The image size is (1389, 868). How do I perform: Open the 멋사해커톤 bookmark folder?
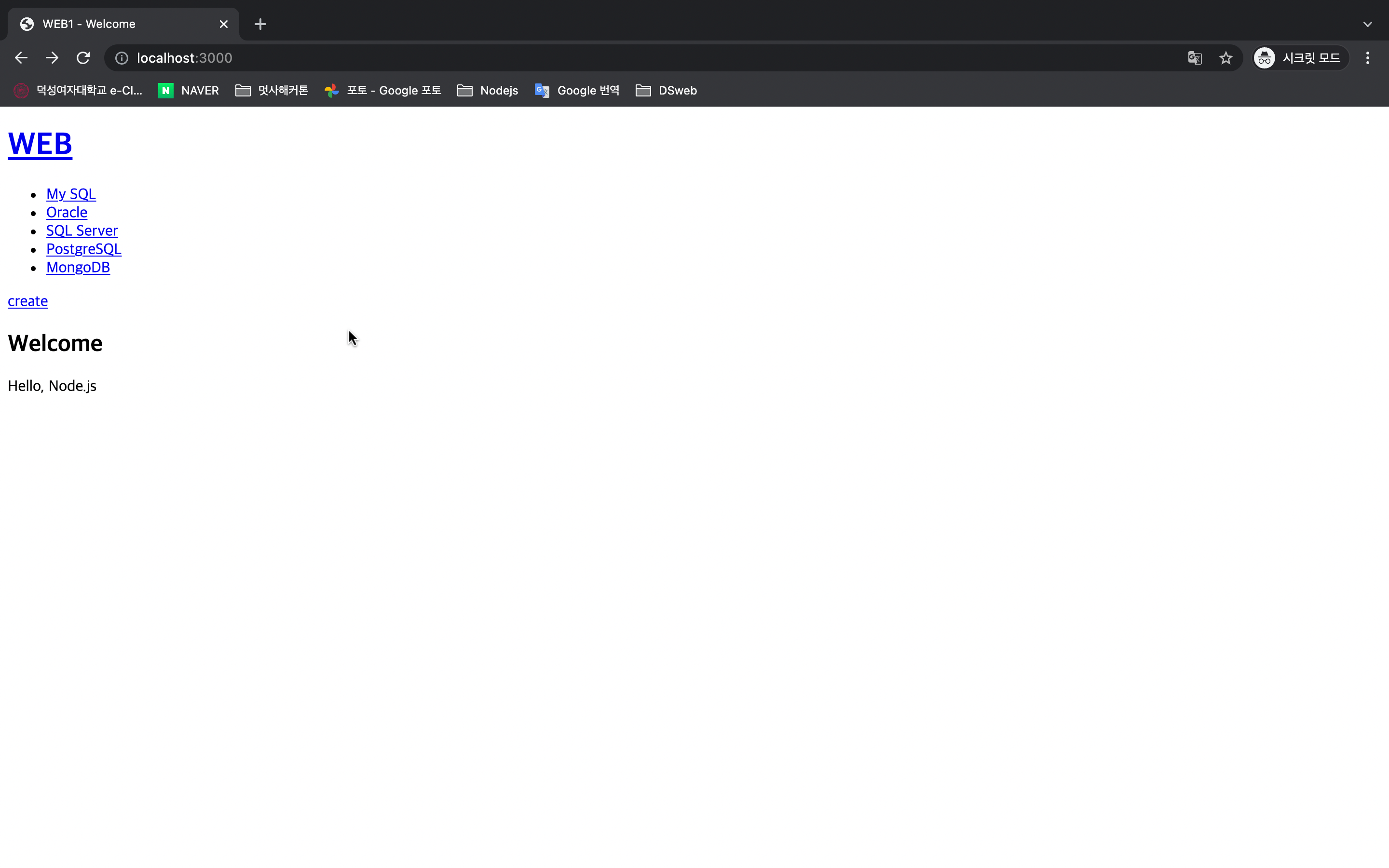pyautogui.click(x=272, y=91)
